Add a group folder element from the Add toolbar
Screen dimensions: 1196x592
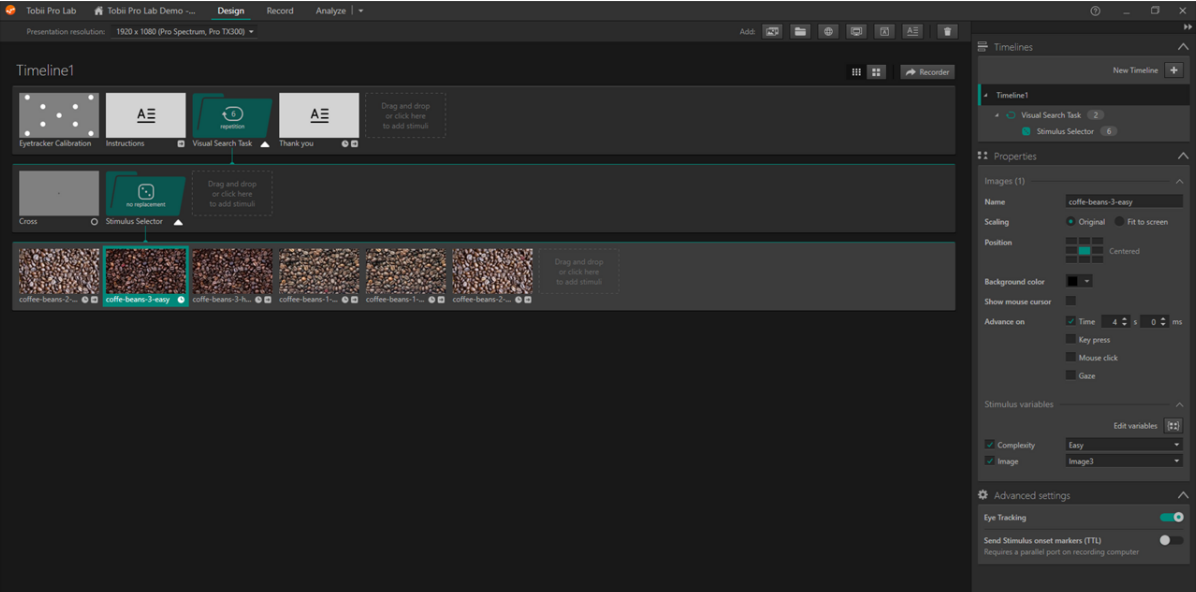[799, 31]
